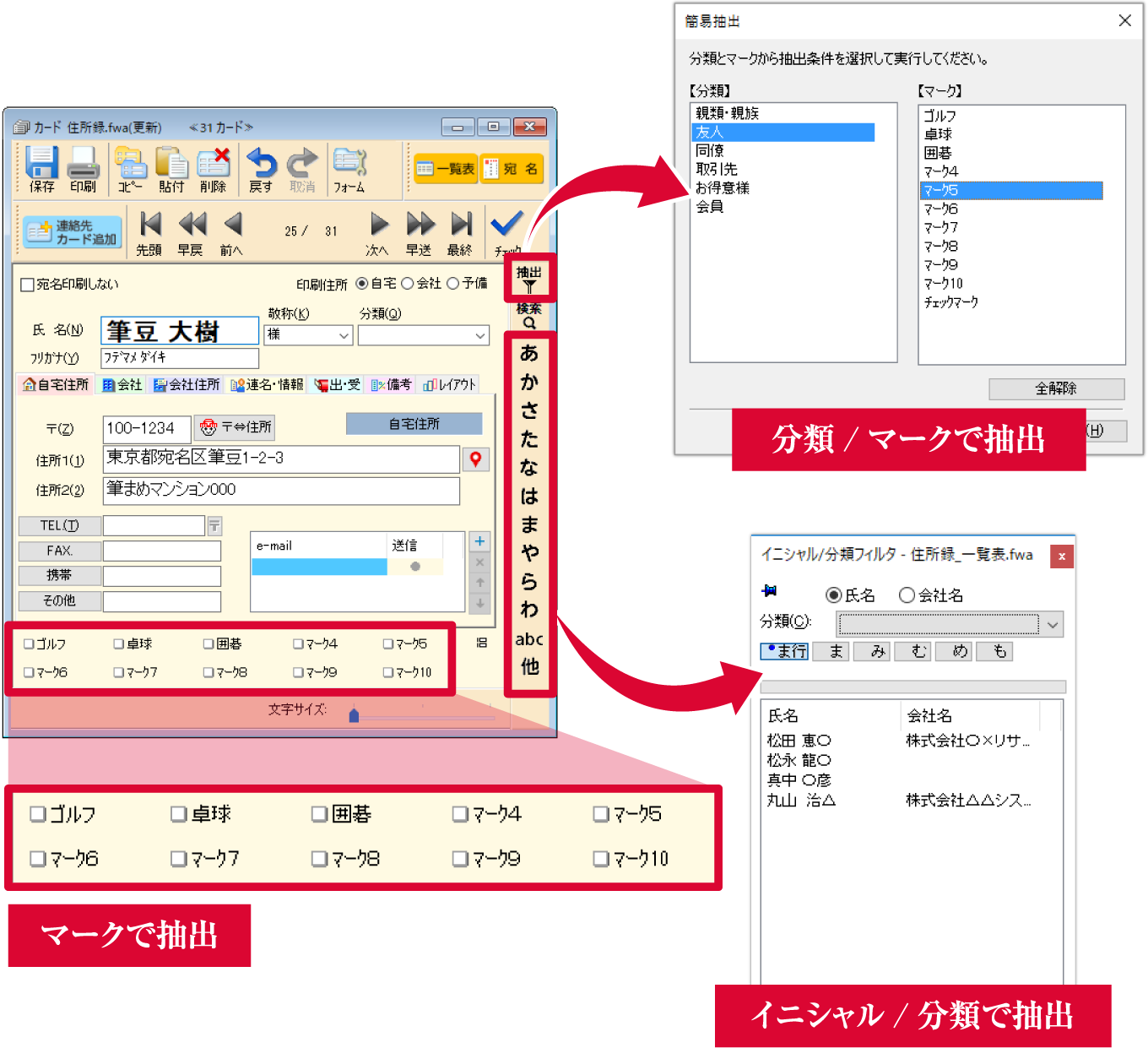Choose 会社名 radio in initial filter

click(907, 595)
